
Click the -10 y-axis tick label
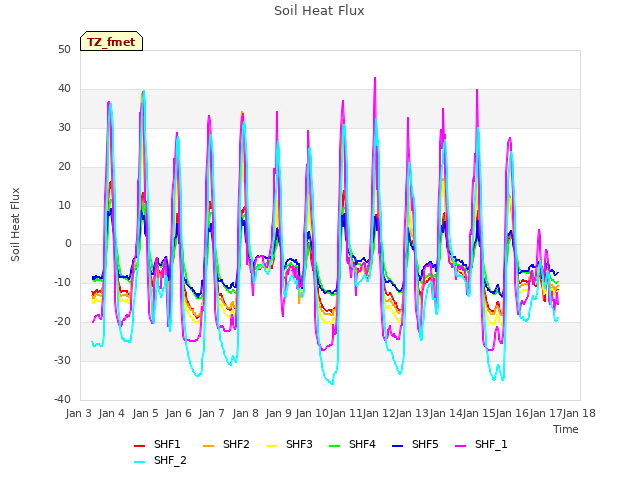(62, 282)
